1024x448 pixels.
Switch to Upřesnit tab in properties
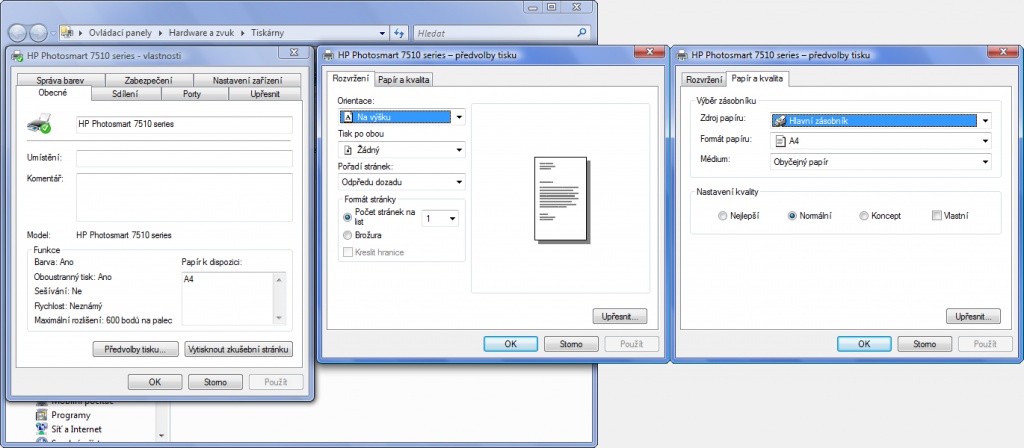265,94
